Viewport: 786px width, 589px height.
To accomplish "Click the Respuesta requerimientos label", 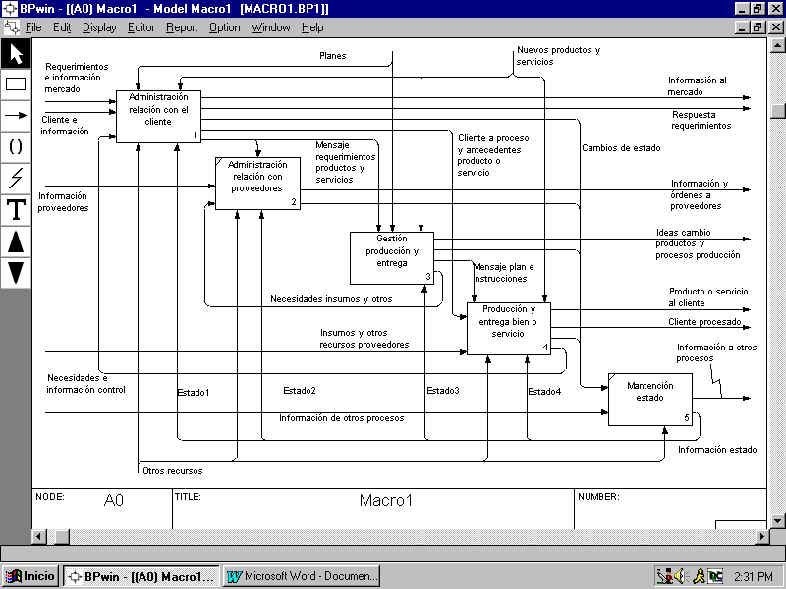I will point(701,120).
